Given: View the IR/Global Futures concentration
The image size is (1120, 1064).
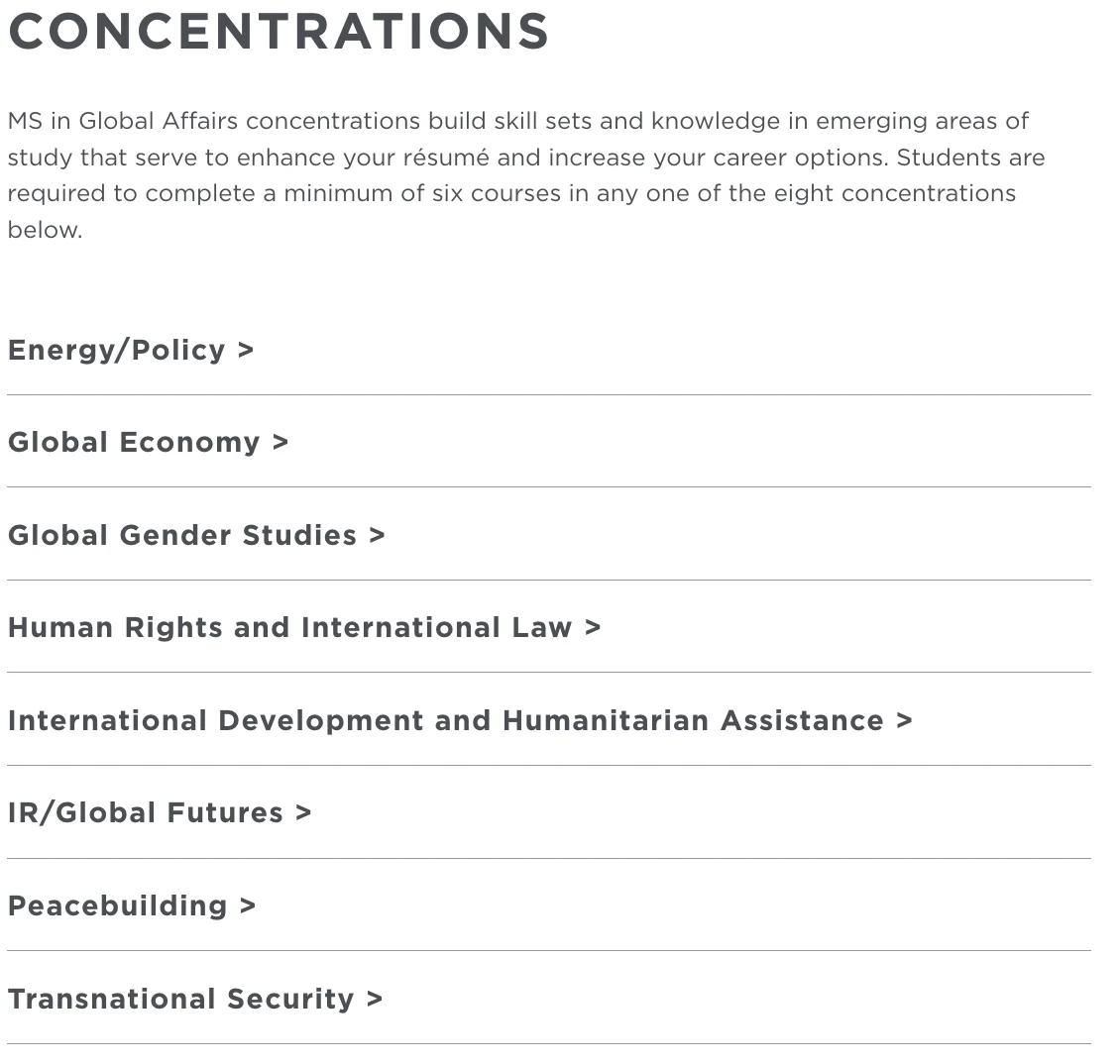Looking at the screenshot, I should [x=145, y=812].
